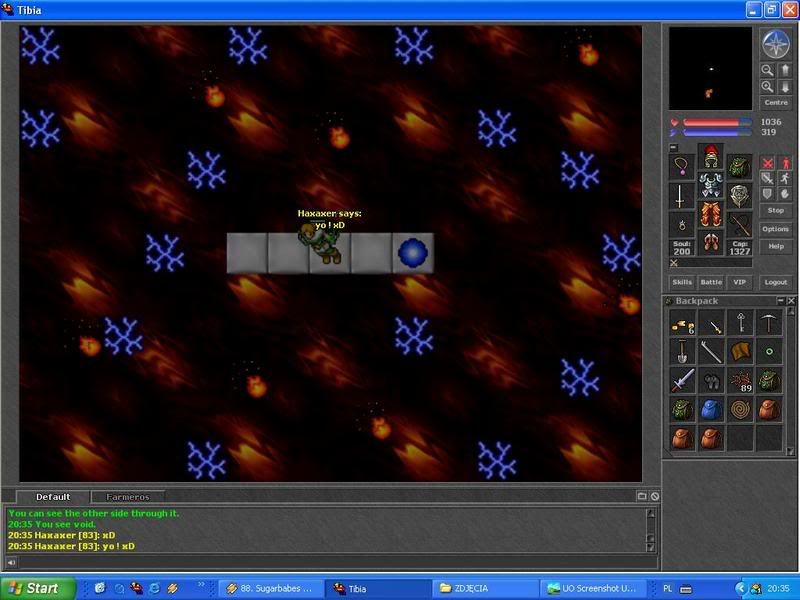Viewport: 800px width, 600px height.
Task: Open the Windows Start menu
Action: [38, 588]
